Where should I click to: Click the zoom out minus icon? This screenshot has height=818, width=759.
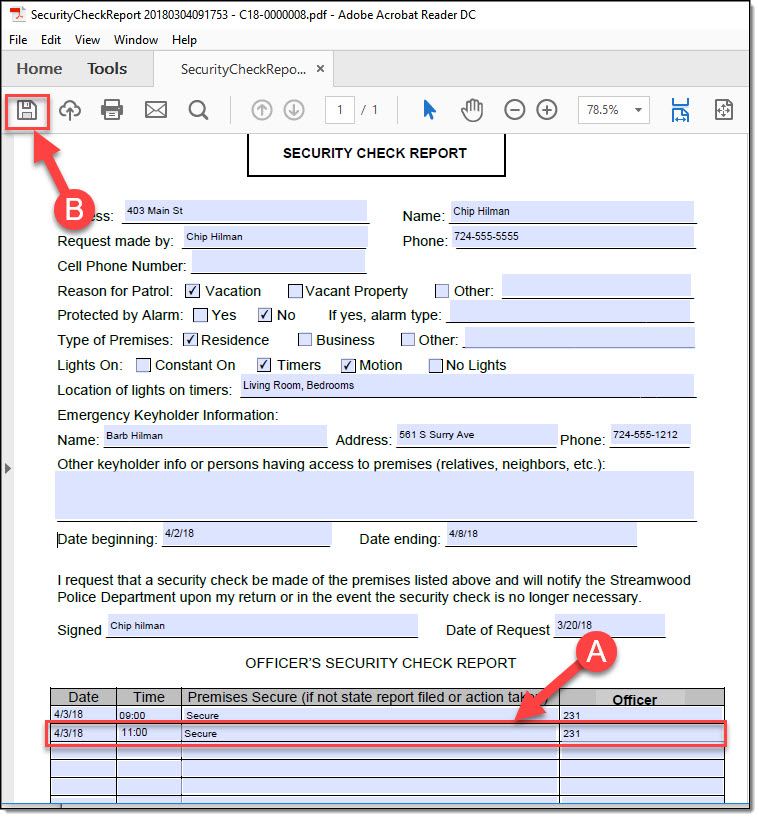[x=514, y=110]
